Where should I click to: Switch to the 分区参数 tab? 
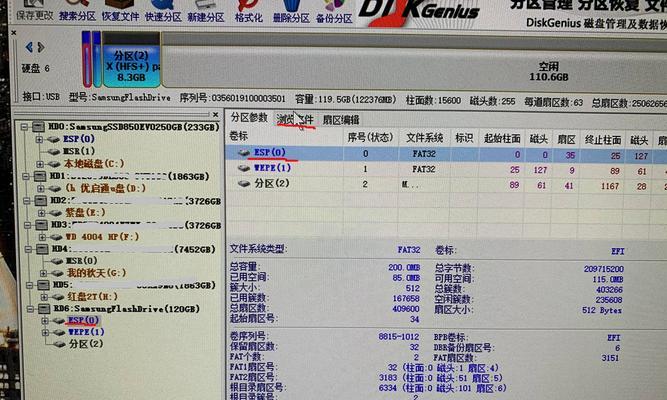[x=249, y=118]
